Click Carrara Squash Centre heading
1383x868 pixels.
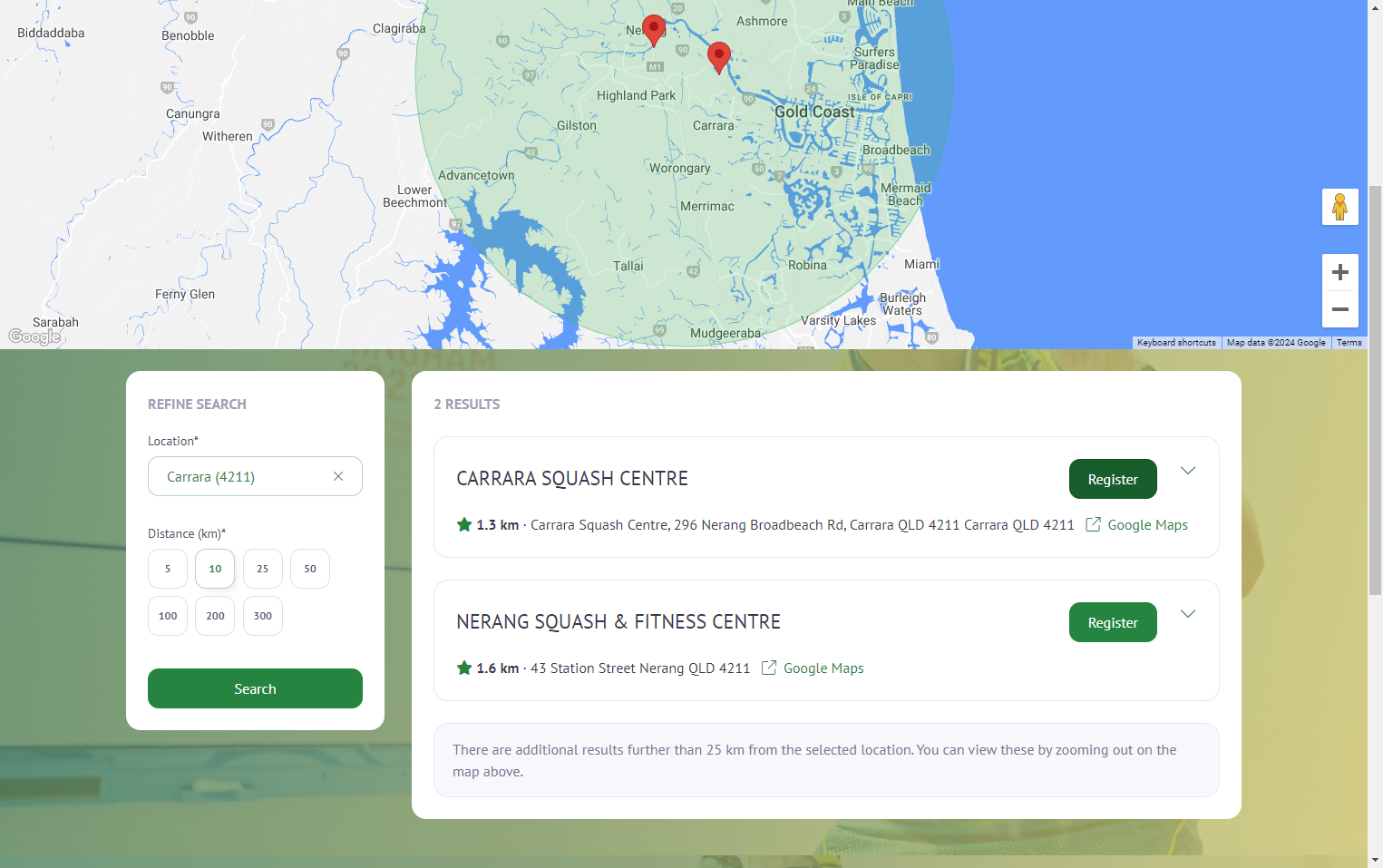click(572, 479)
